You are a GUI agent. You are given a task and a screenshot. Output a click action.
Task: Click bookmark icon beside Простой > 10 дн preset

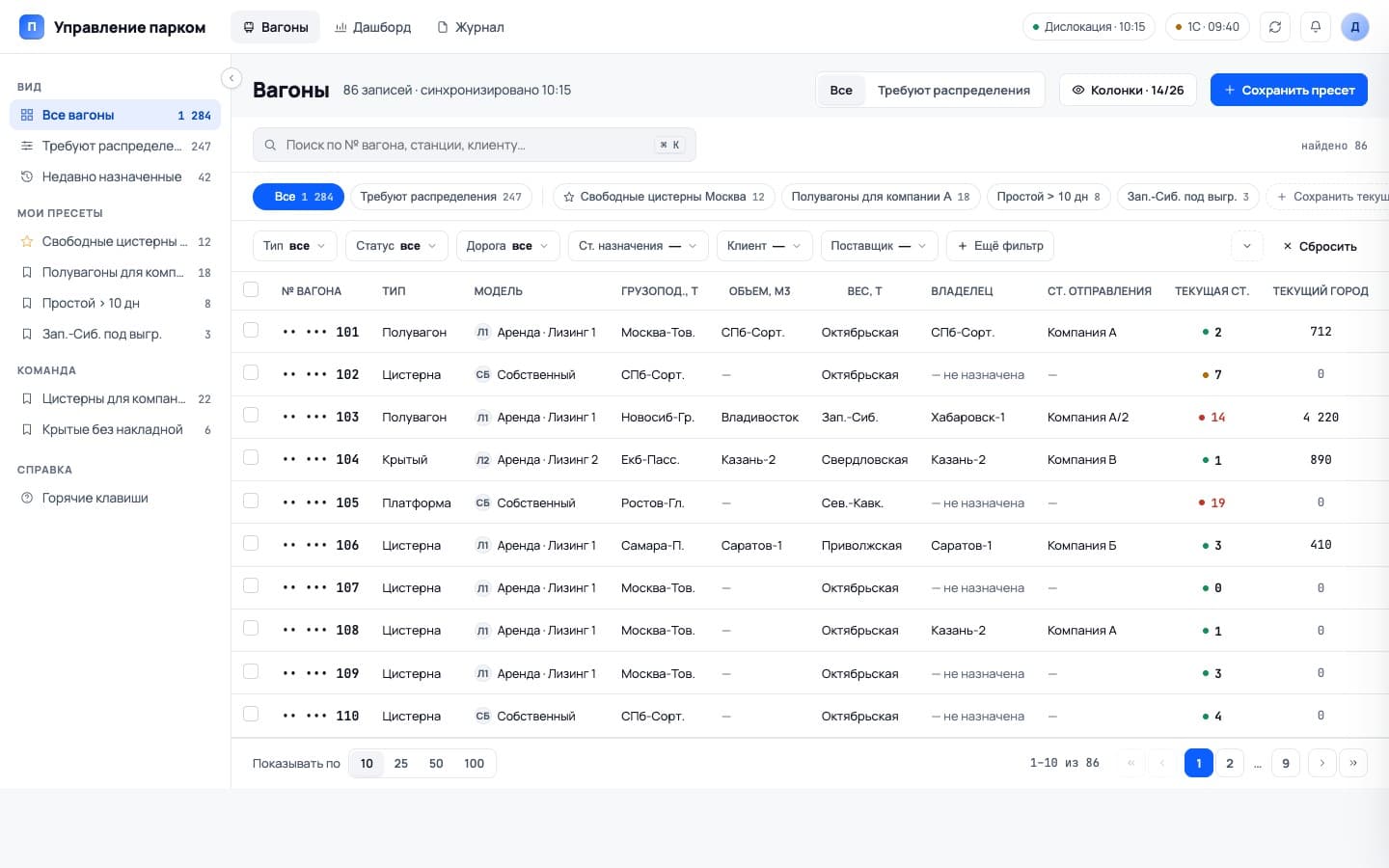(x=27, y=303)
